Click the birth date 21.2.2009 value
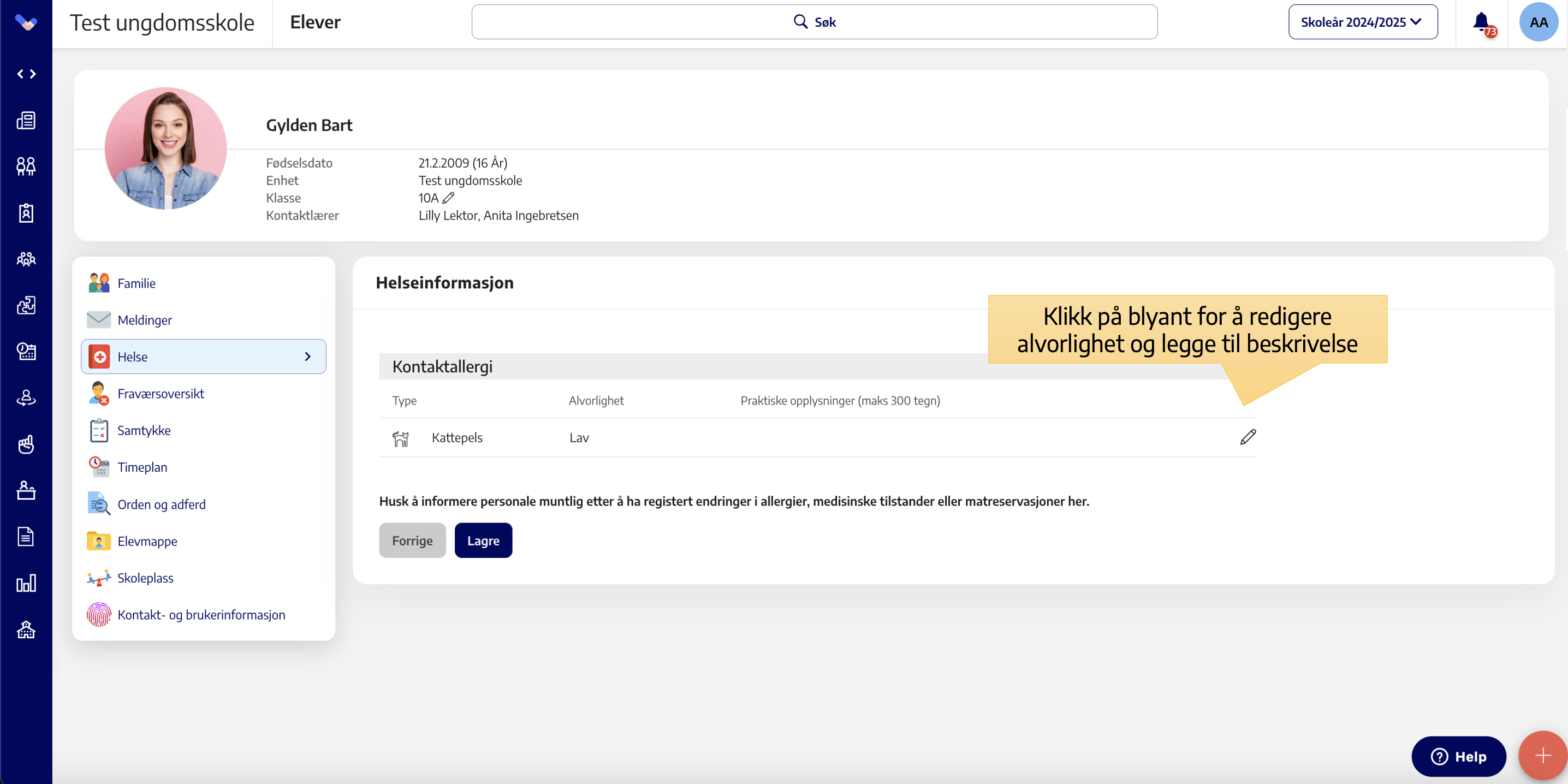The image size is (1568, 784). pyautogui.click(x=462, y=163)
